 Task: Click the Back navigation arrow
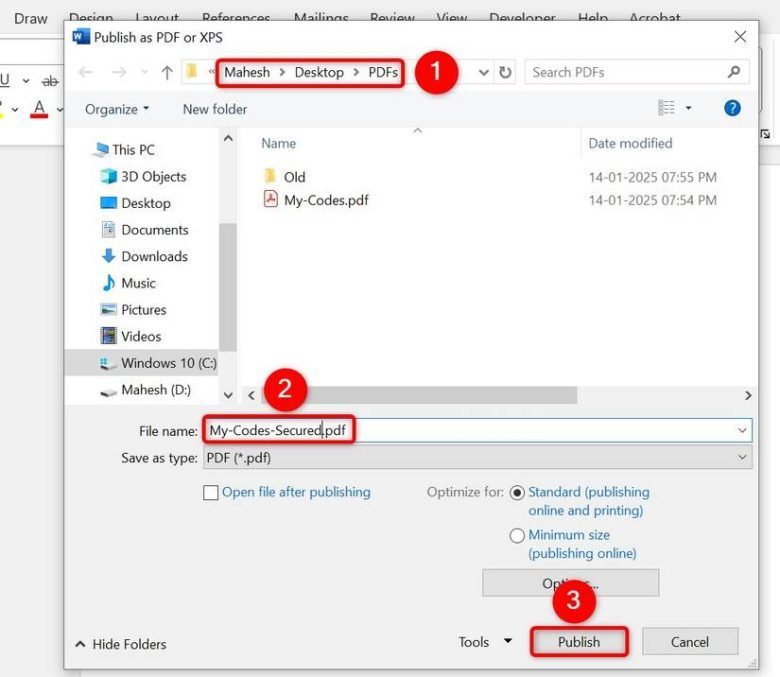(x=86, y=73)
